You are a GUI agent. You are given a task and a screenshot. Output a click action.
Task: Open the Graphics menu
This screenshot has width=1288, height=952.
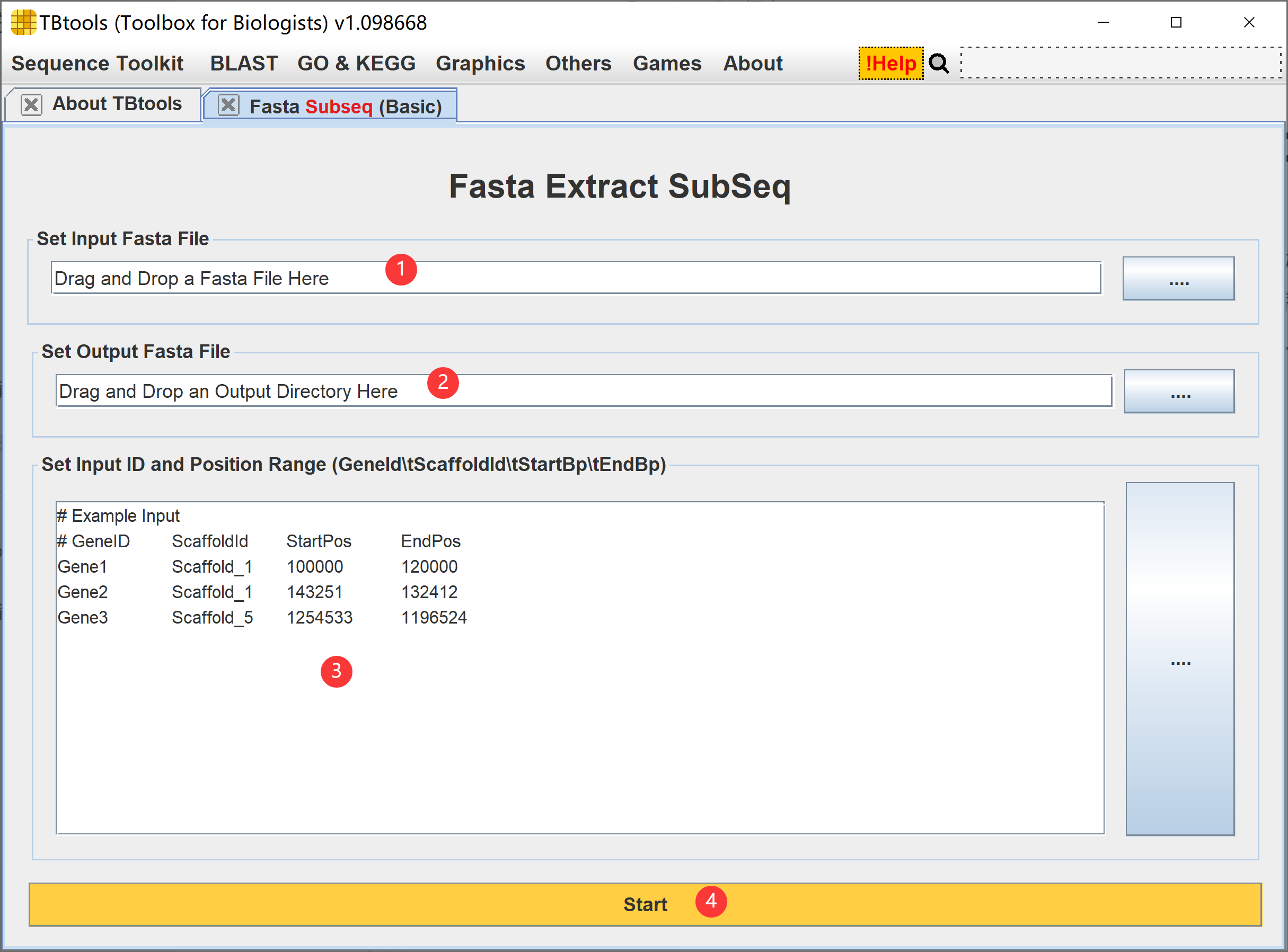480,64
